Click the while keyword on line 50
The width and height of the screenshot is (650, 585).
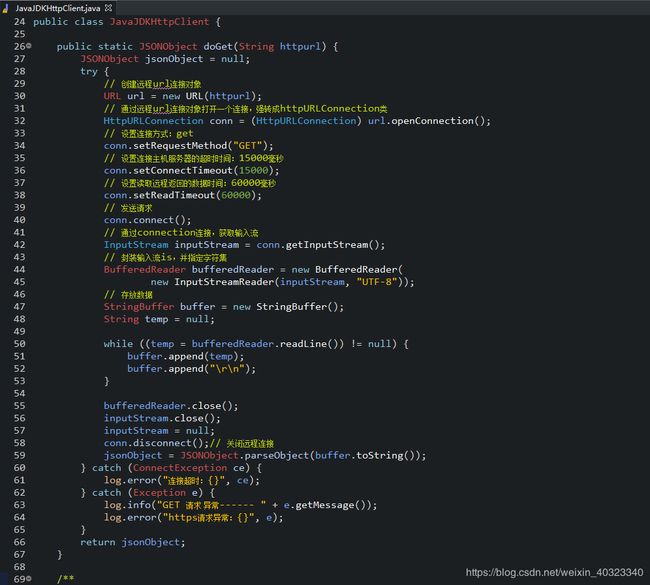pyautogui.click(x=118, y=344)
